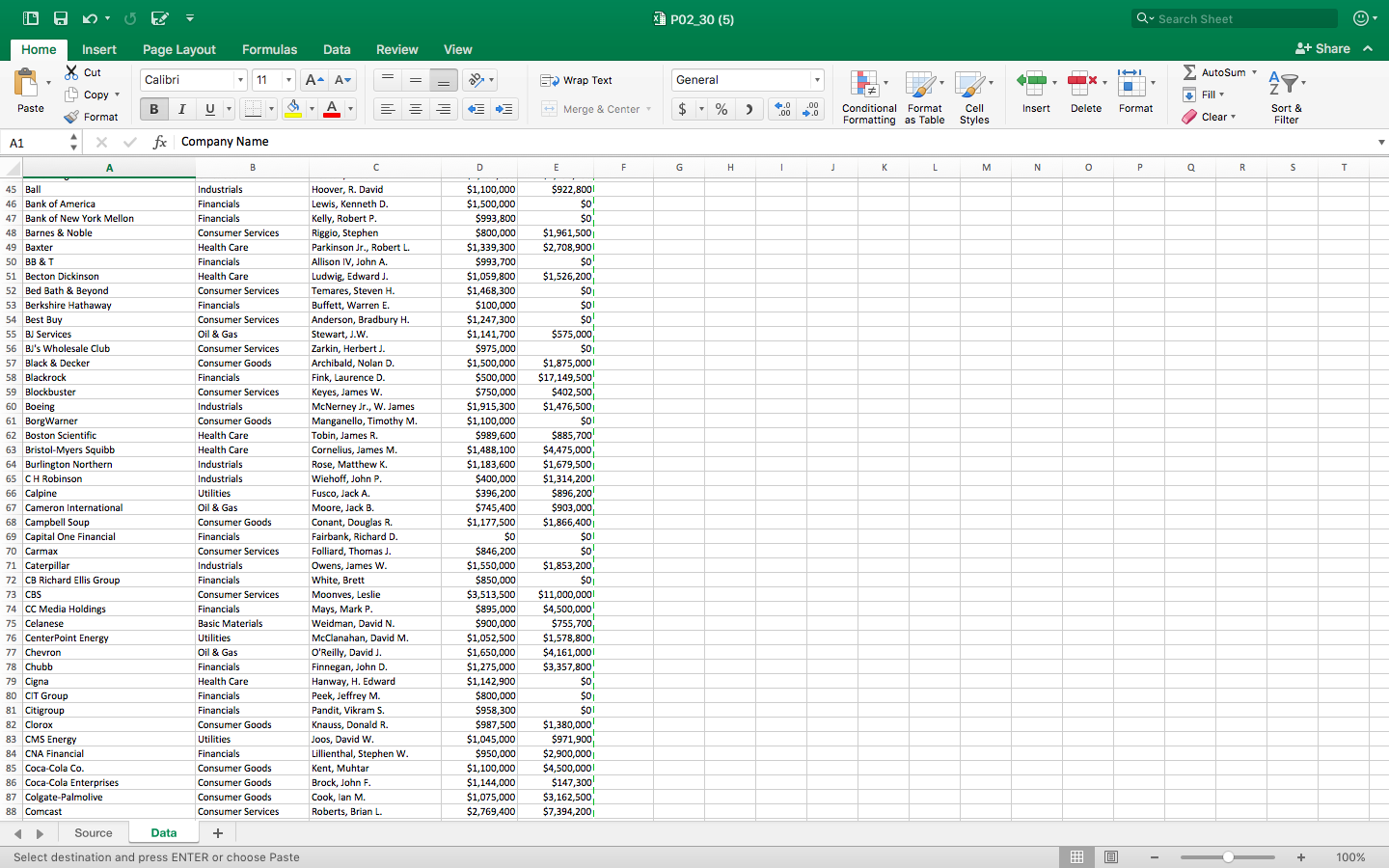The height and width of the screenshot is (868, 1389).
Task: Click the Delete cells icon
Action: (1082, 83)
